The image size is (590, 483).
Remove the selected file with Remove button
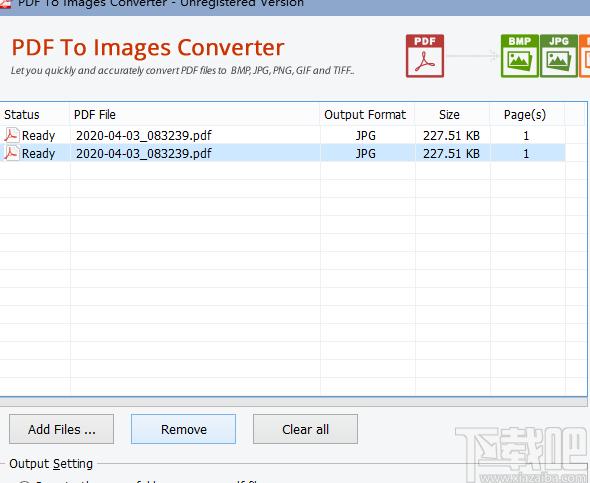tap(184, 429)
